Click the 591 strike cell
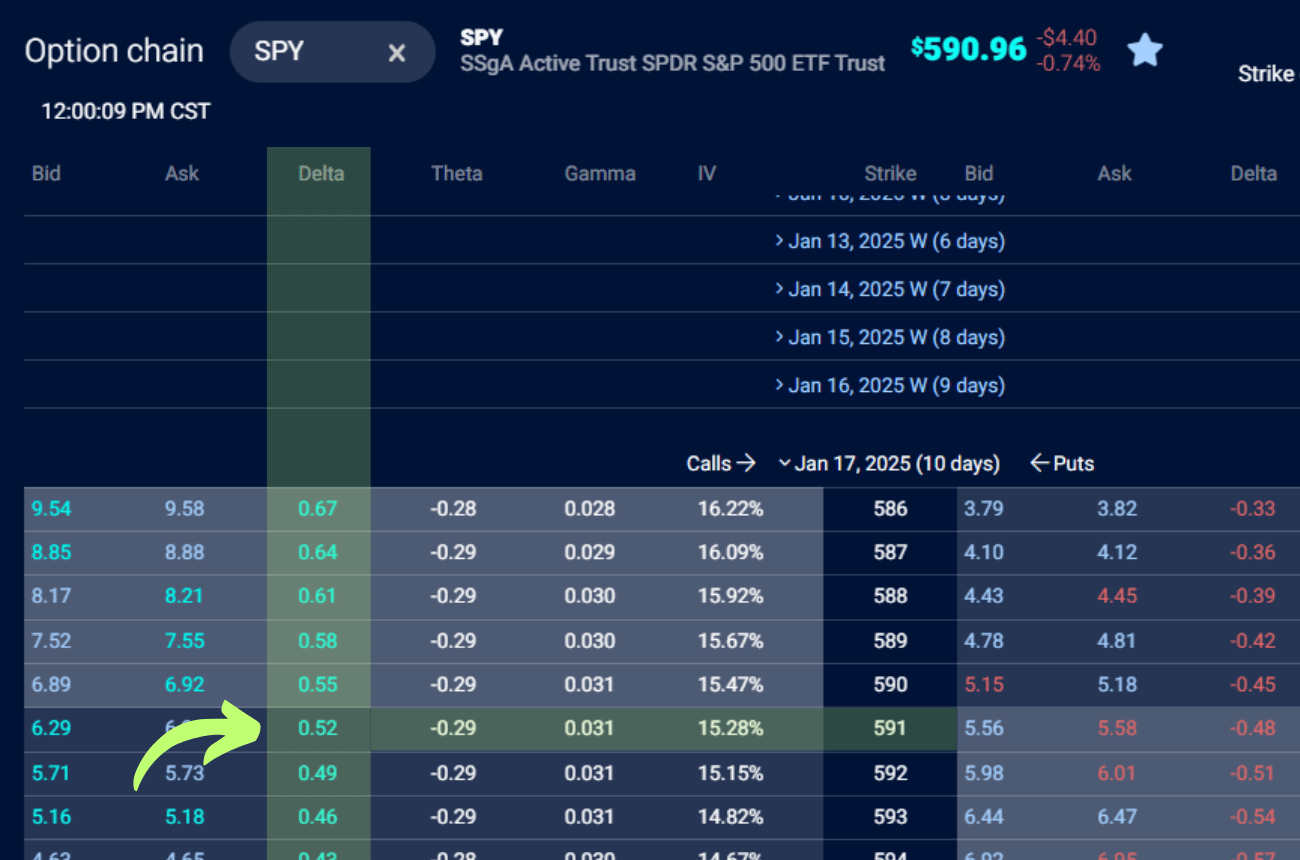 [x=890, y=728]
